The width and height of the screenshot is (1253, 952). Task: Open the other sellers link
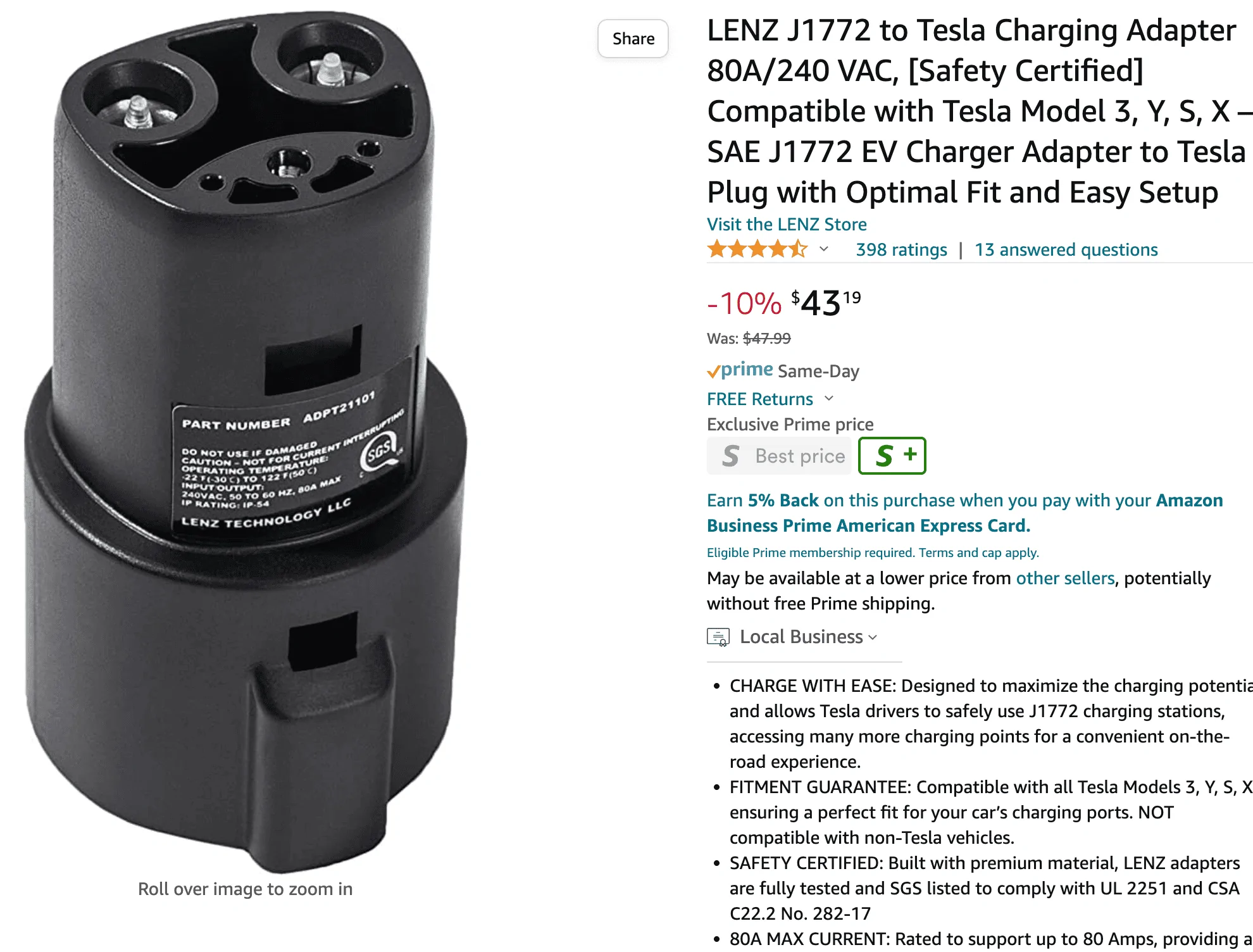tap(1065, 578)
